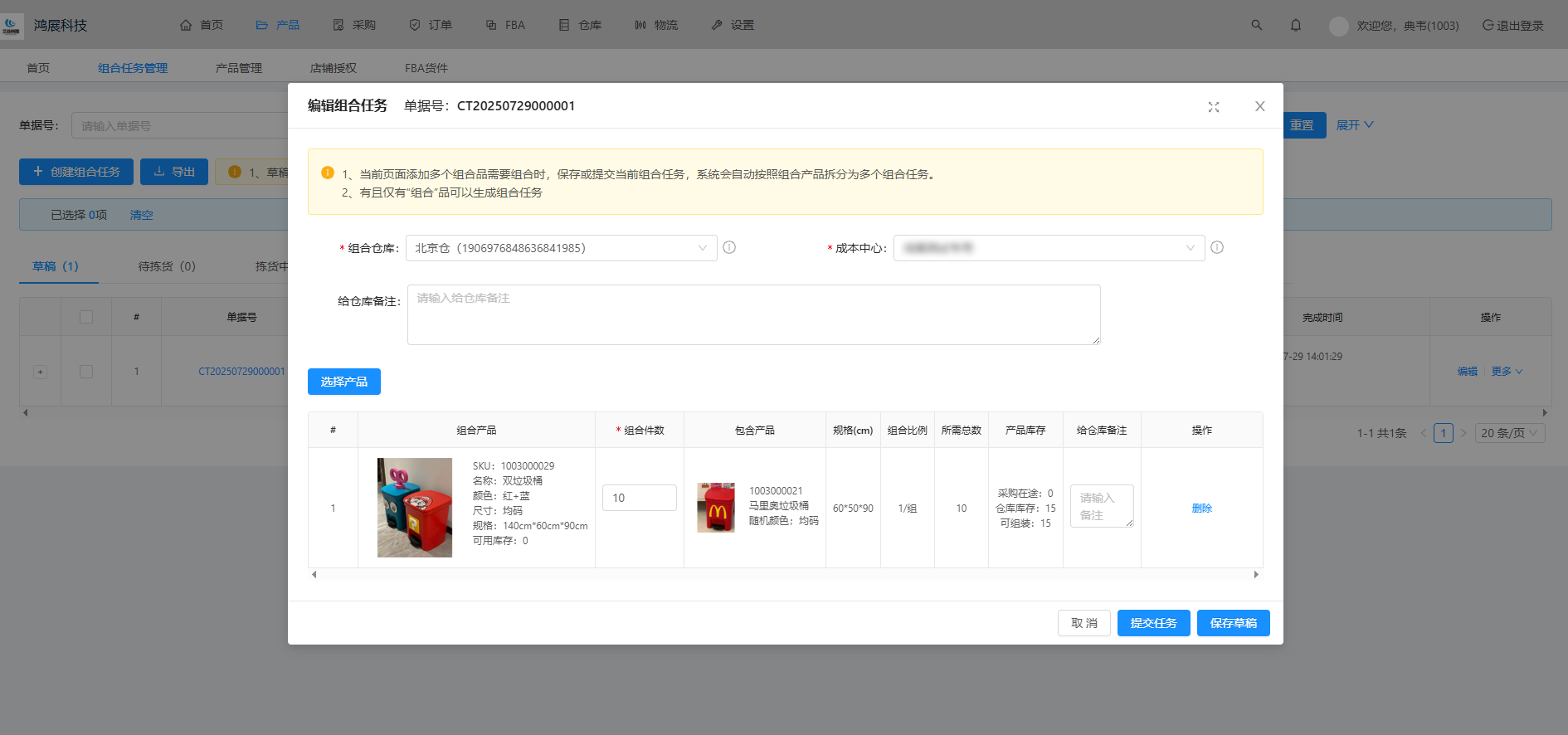This screenshot has height=735, width=1568.
Task: Click info icon beside 成本中心 dropdown
Action: pyautogui.click(x=1216, y=247)
